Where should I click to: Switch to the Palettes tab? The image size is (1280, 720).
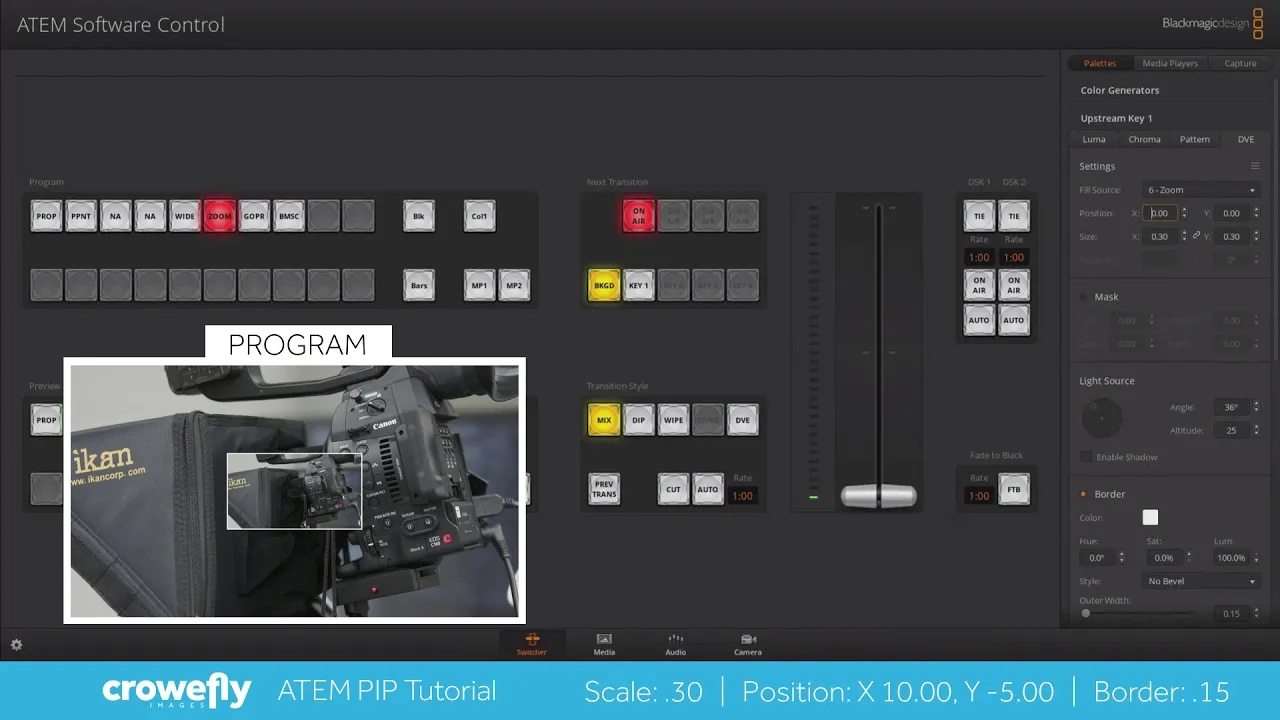coord(1100,63)
